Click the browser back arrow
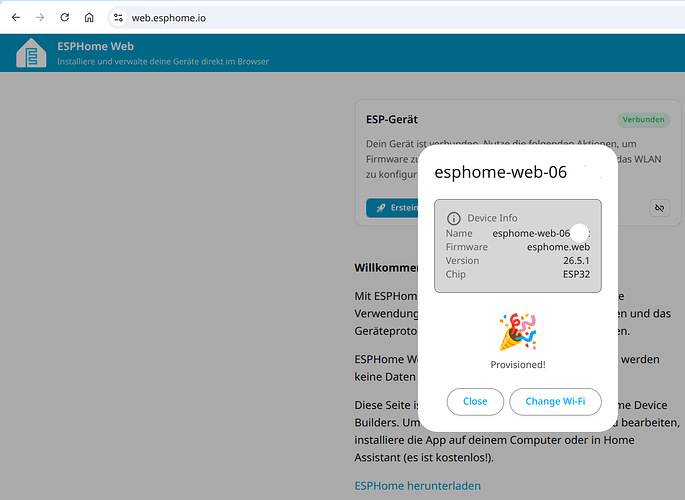The image size is (685, 500). pyautogui.click(x=16, y=17)
